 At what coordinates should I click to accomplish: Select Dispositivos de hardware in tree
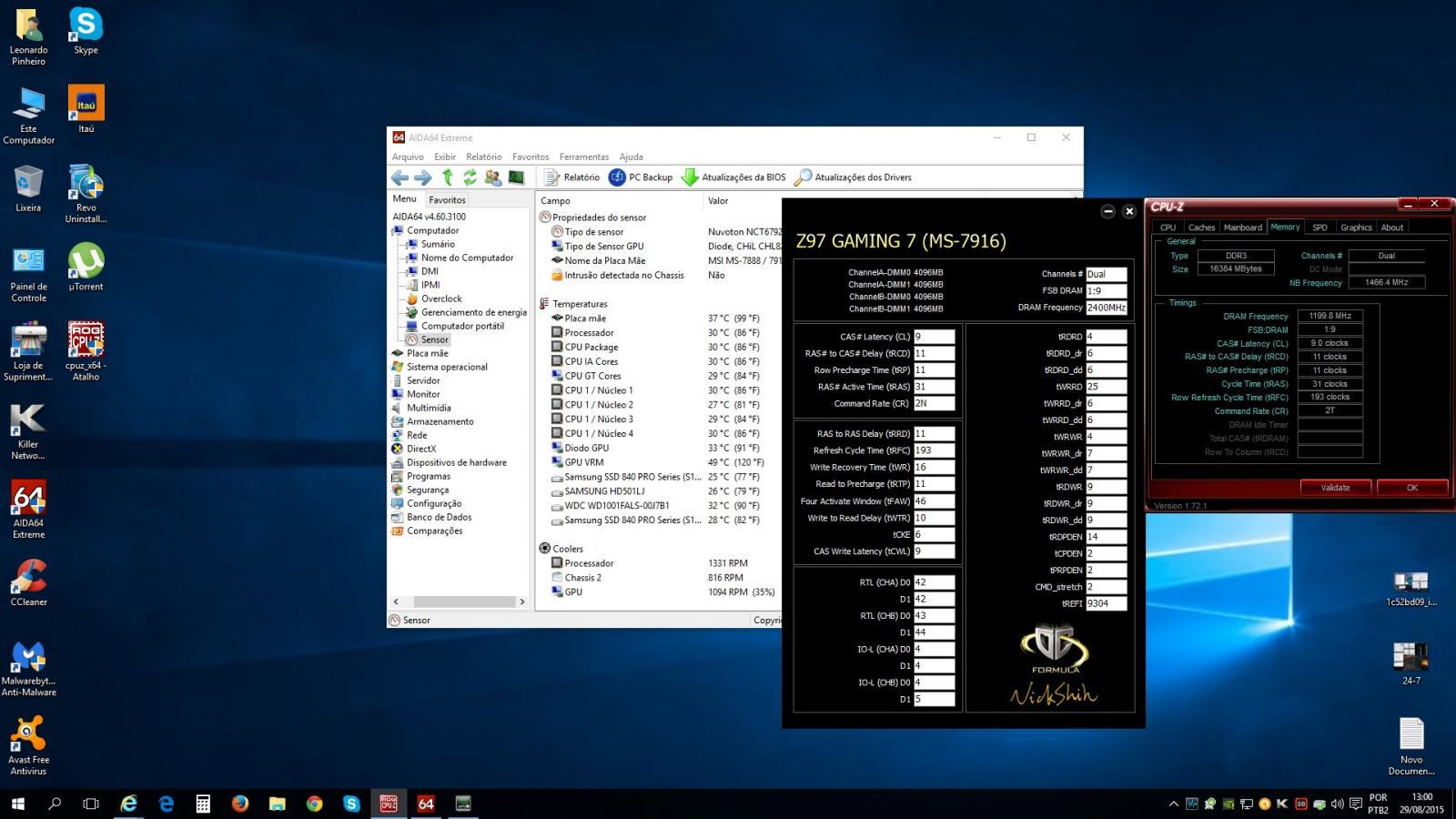[x=456, y=462]
